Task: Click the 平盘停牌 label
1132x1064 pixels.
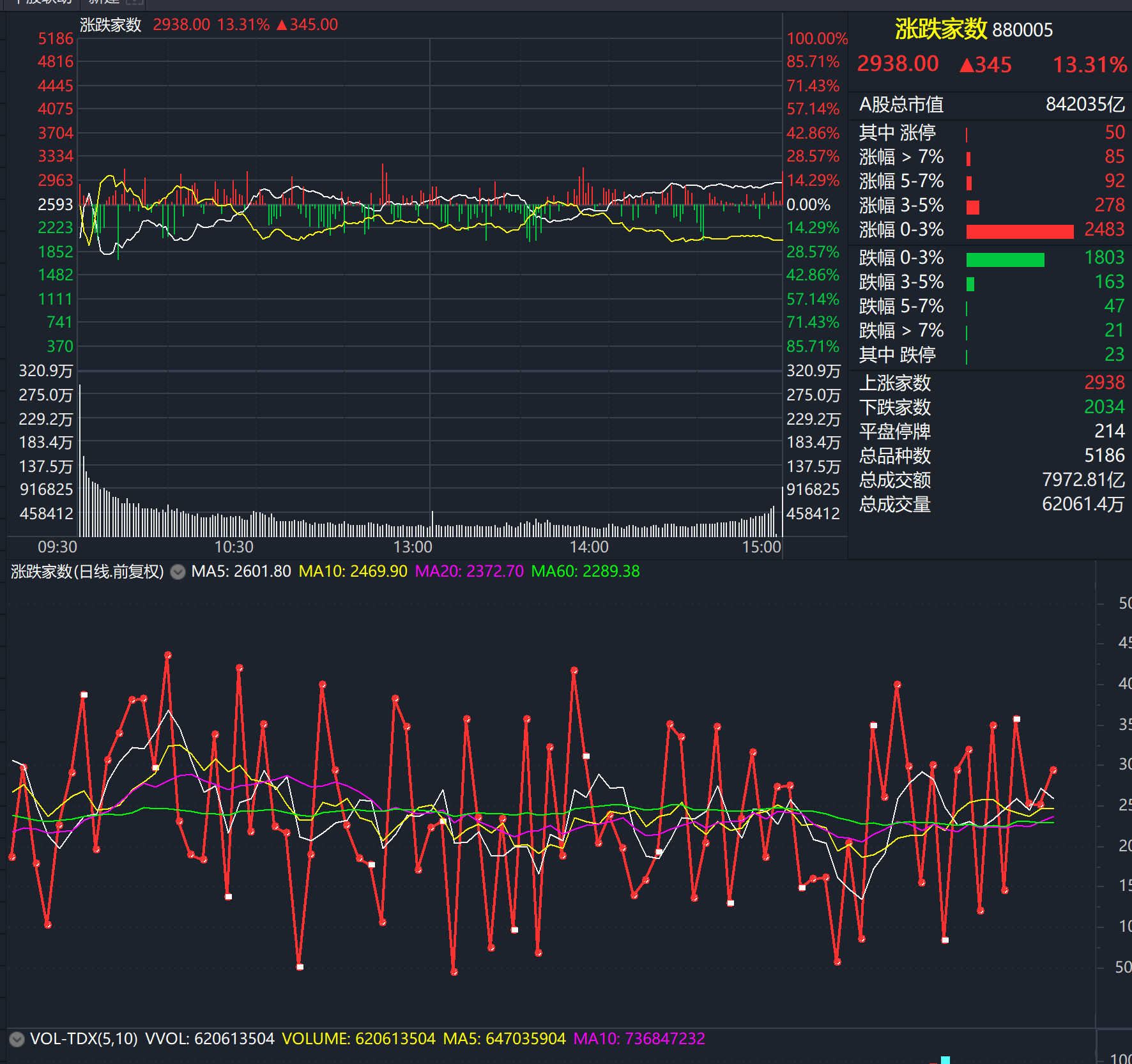Action: 894,431
